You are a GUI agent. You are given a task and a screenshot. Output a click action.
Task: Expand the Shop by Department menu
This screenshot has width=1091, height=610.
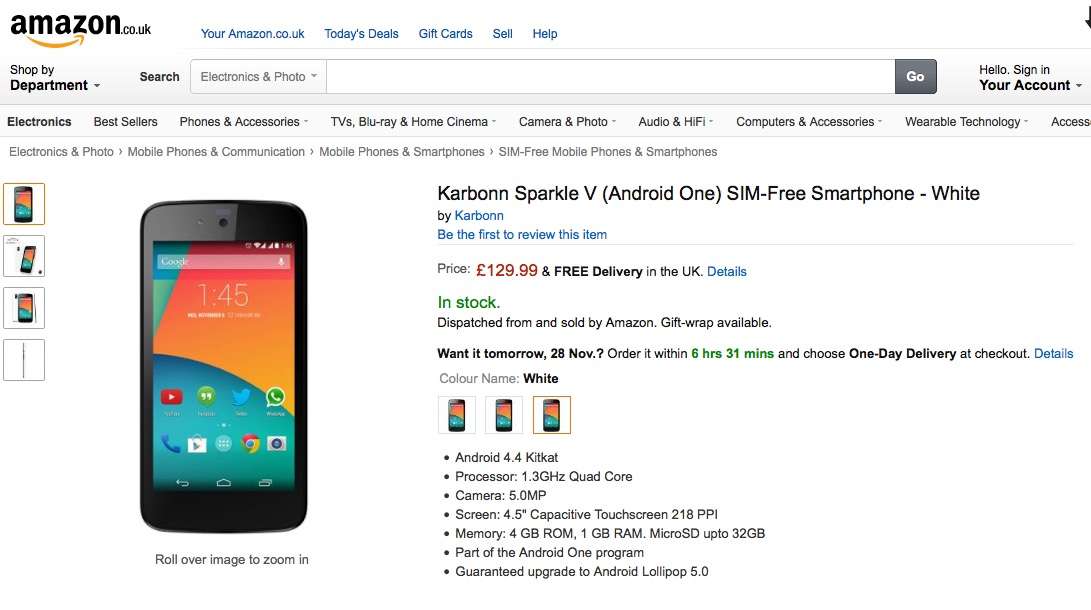click(54, 78)
